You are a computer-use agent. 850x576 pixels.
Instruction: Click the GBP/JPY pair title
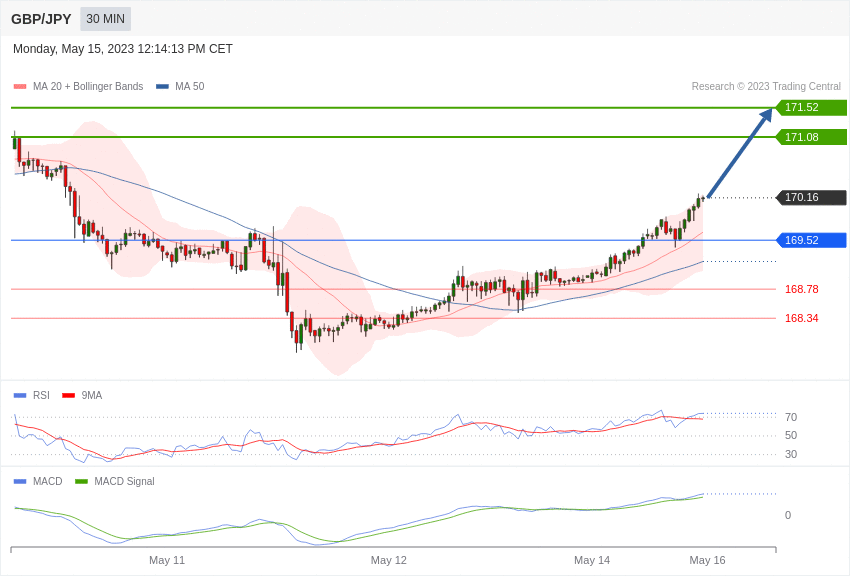pos(41,19)
